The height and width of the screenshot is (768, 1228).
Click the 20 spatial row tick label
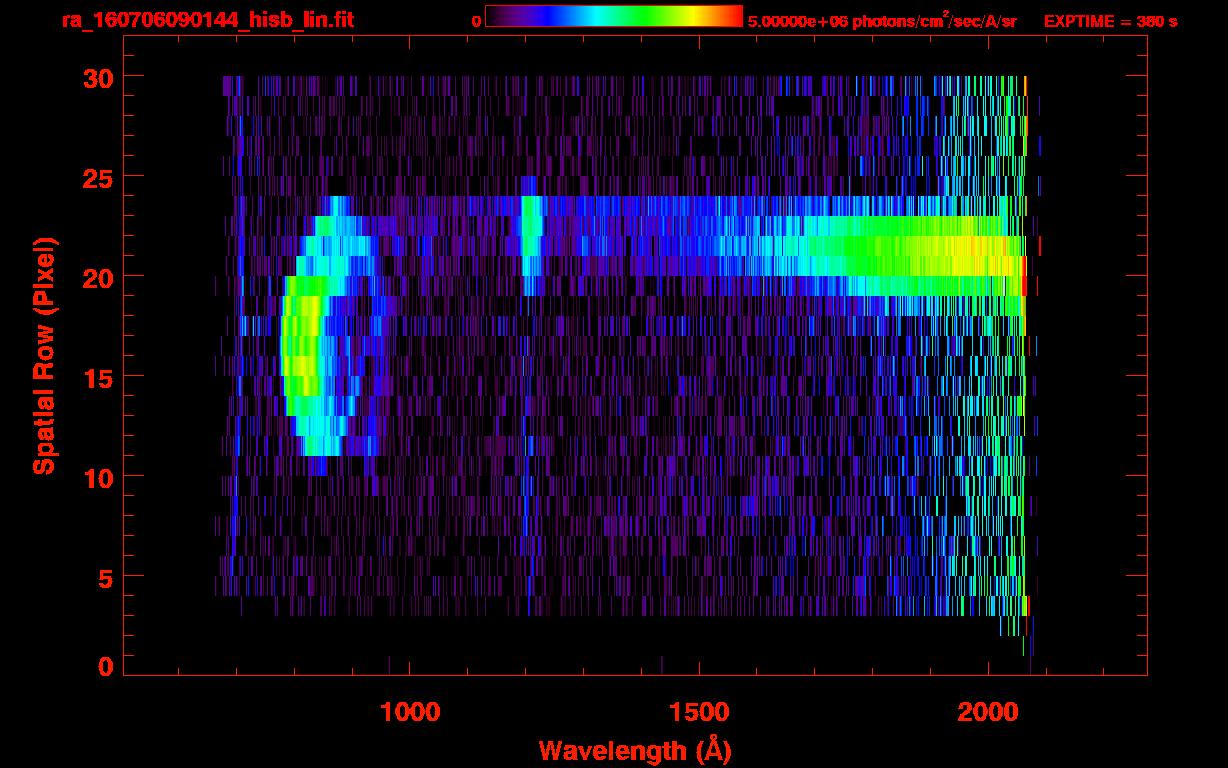click(99, 277)
